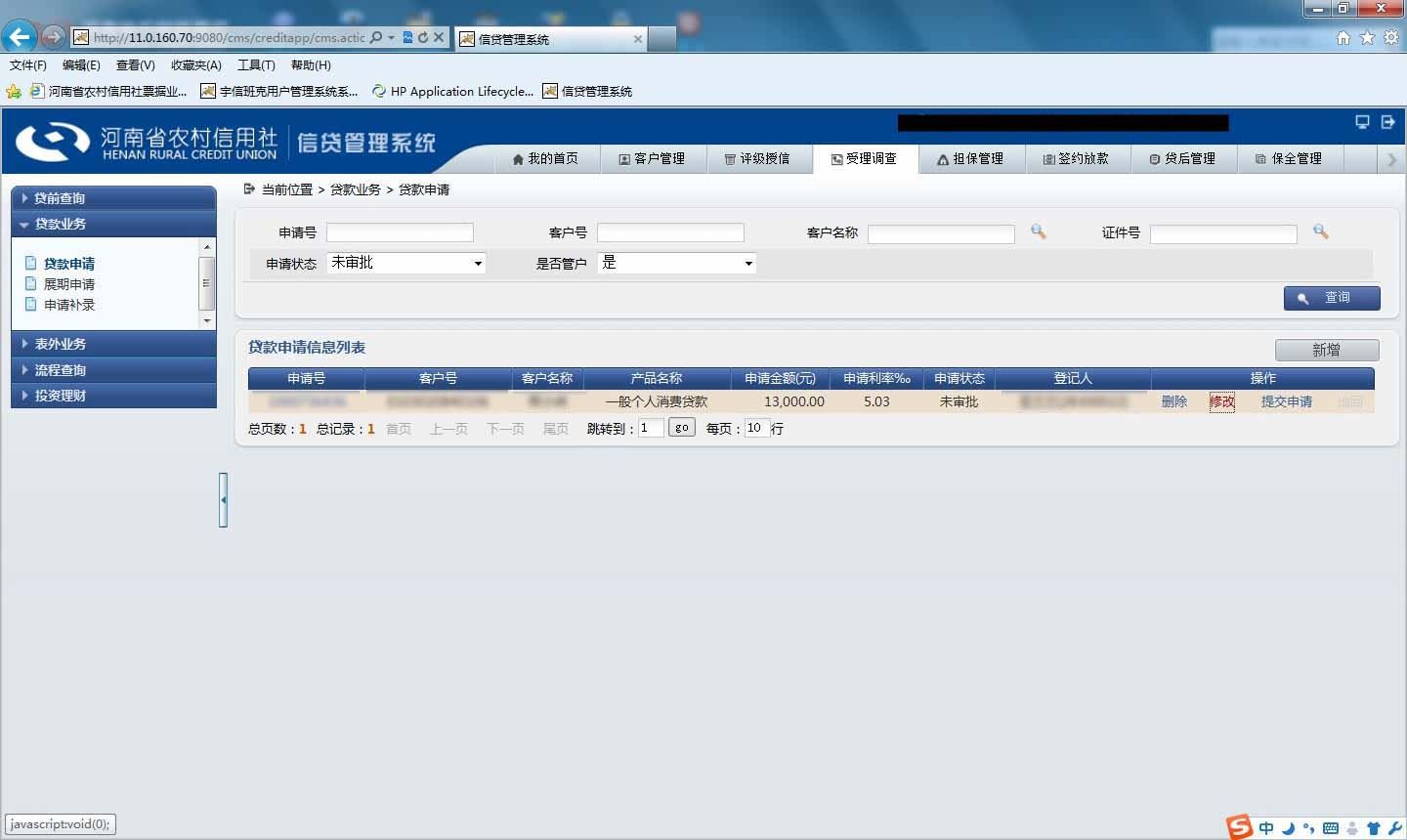Click the 提交申请 link in loan row
Image resolution: width=1407 pixels, height=840 pixels.
[1287, 401]
